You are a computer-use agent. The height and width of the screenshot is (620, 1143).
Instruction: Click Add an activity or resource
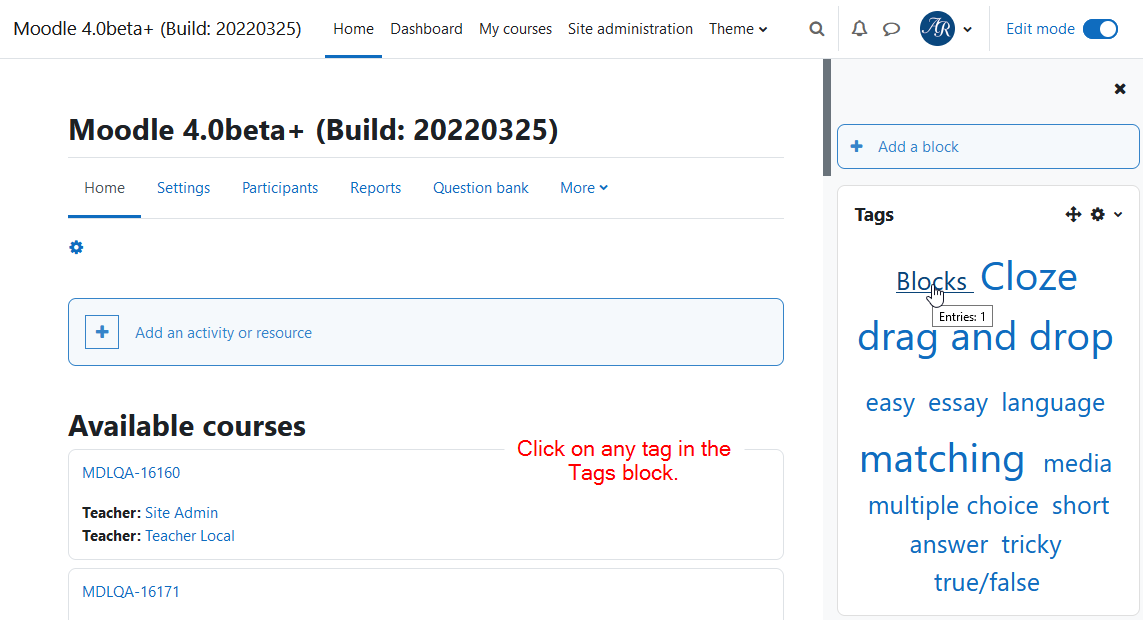click(426, 332)
